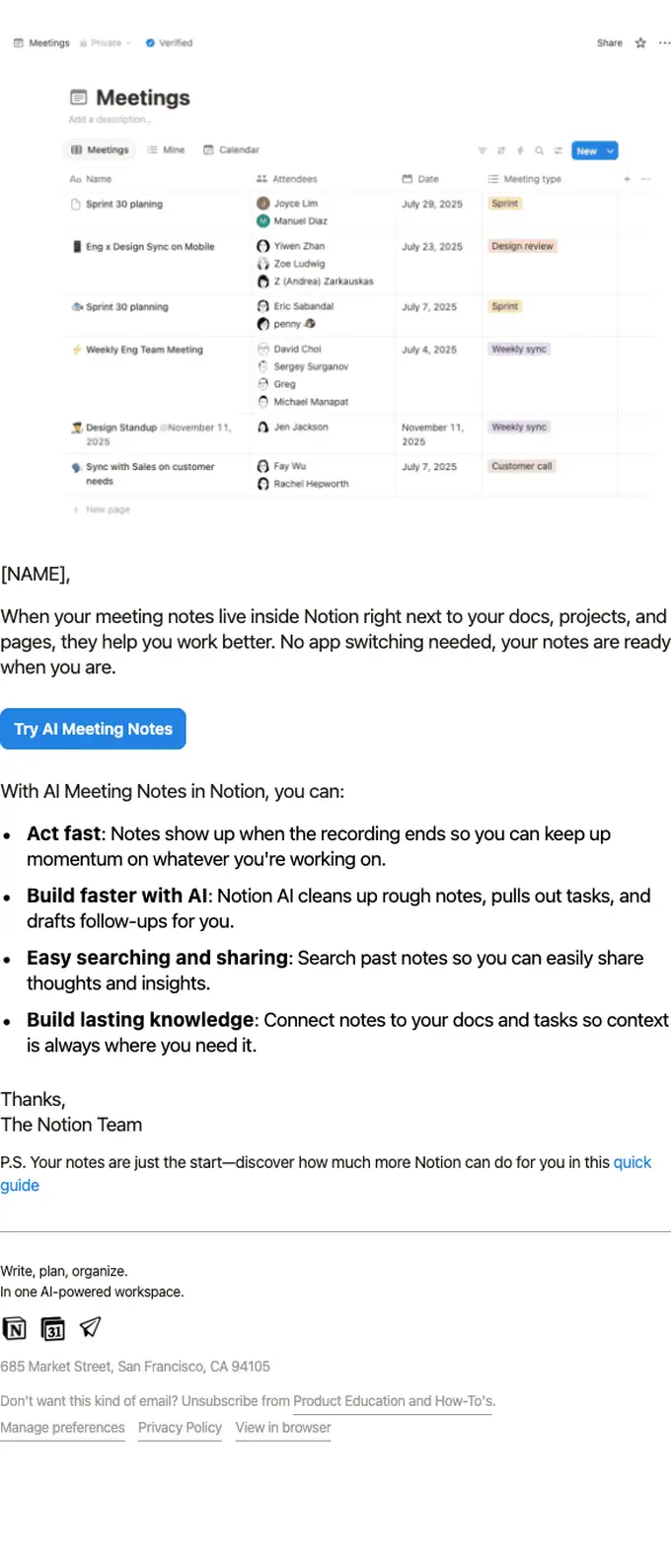The width and height of the screenshot is (671, 1568).
Task: Click attendee Sergey Surganov
Action: click(311, 366)
